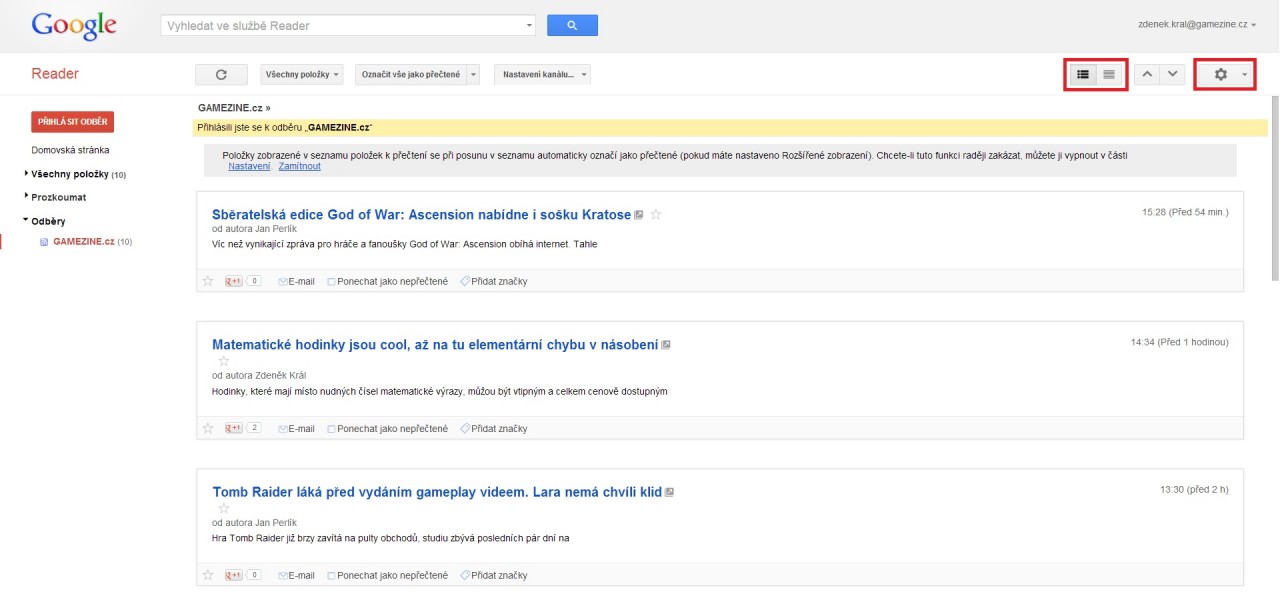Click Nastavení link in info notice
This screenshot has width=1280, height=602.
point(249,166)
